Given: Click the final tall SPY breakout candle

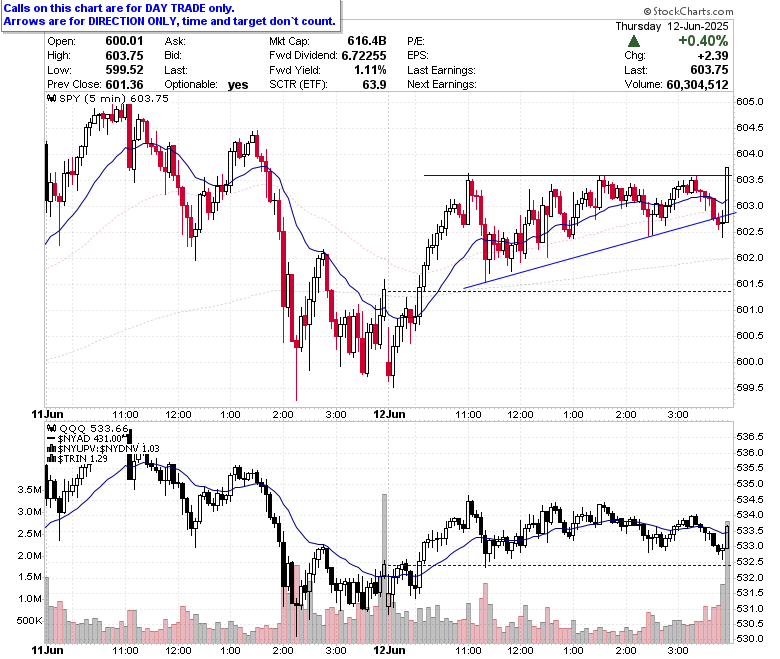Looking at the screenshot, I should coord(727,194).
